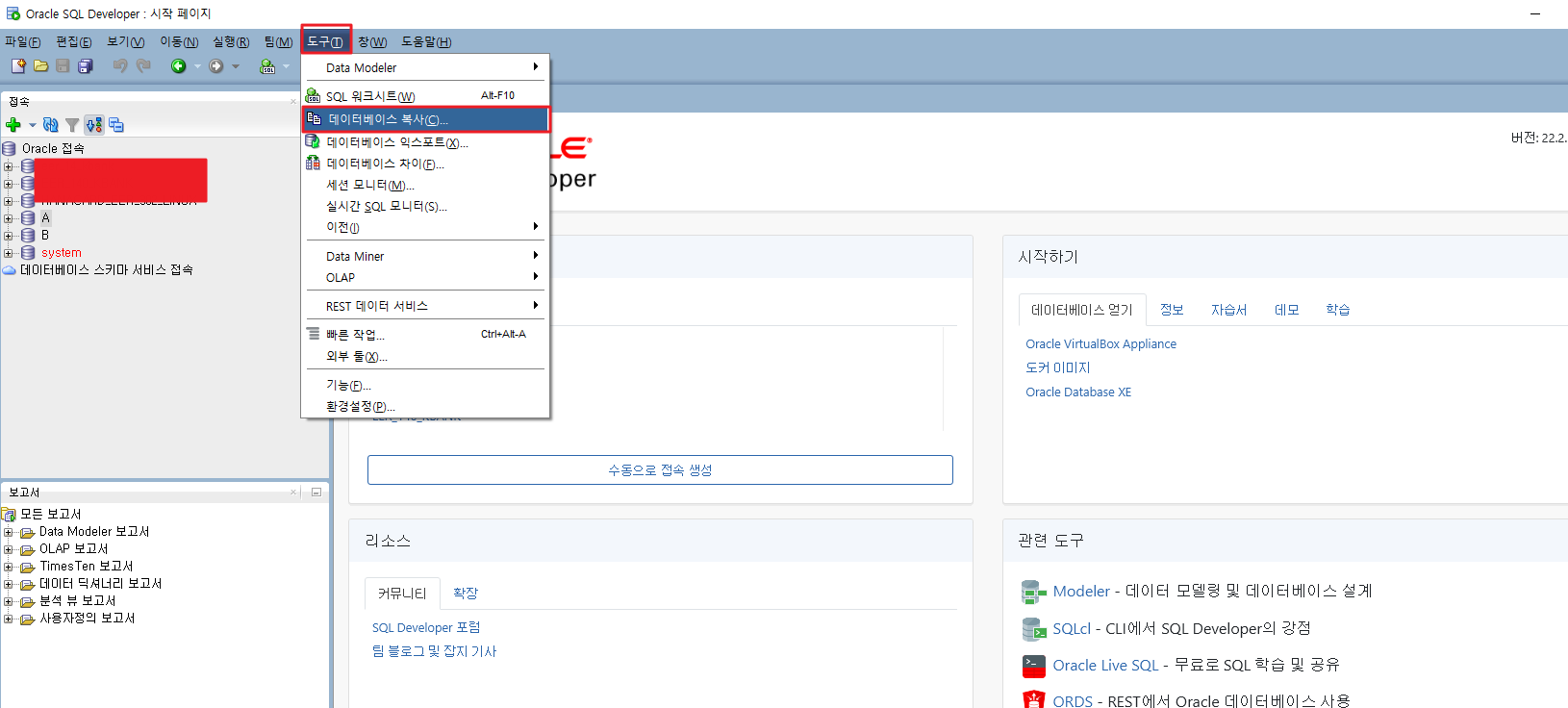The width and height of the screenshot is (1568, 708).
Task: Minimize the 보고서 panel
Action: (316, 492)
